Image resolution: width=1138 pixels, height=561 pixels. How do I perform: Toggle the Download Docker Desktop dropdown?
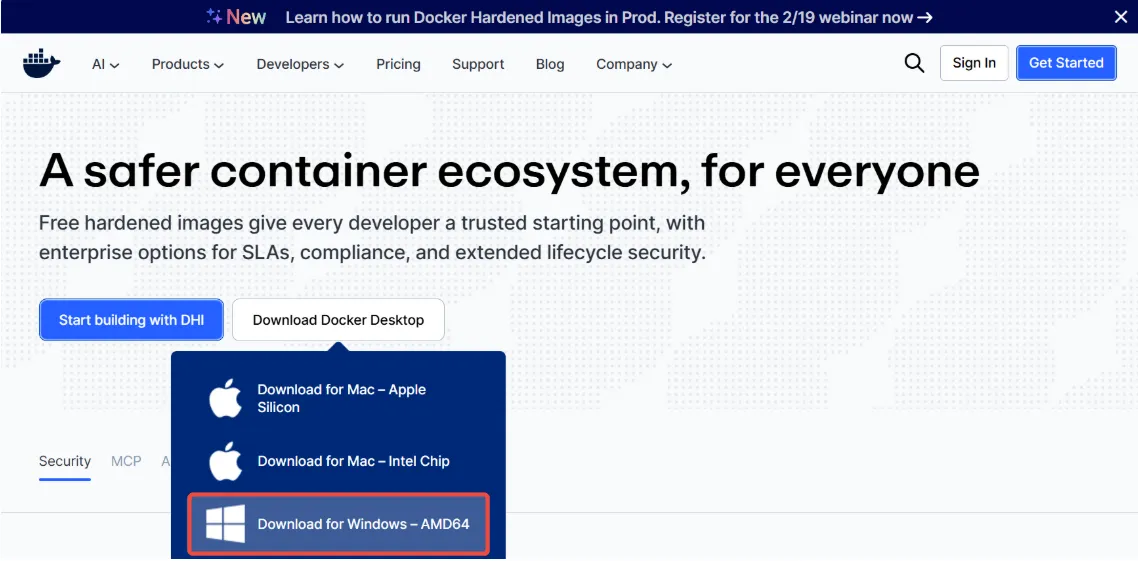click(338, 320)
